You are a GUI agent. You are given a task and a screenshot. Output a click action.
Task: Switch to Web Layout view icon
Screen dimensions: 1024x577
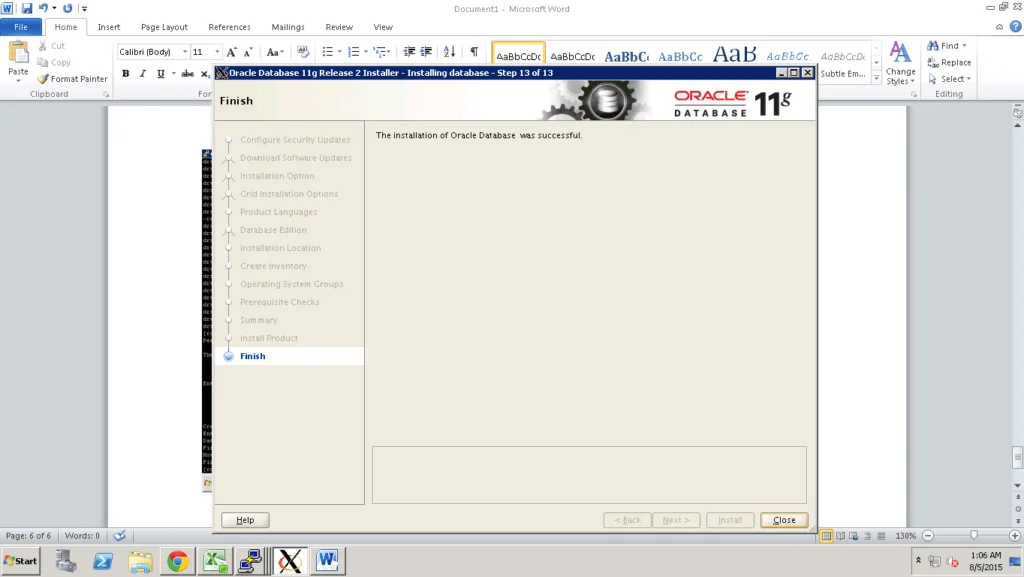click(854, 536)
